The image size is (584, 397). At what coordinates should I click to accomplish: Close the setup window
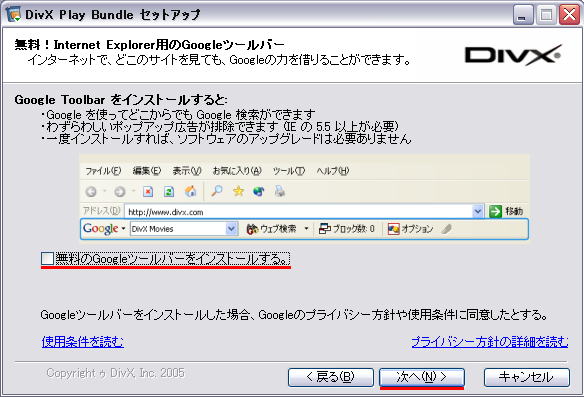click(x=569, y=15)
